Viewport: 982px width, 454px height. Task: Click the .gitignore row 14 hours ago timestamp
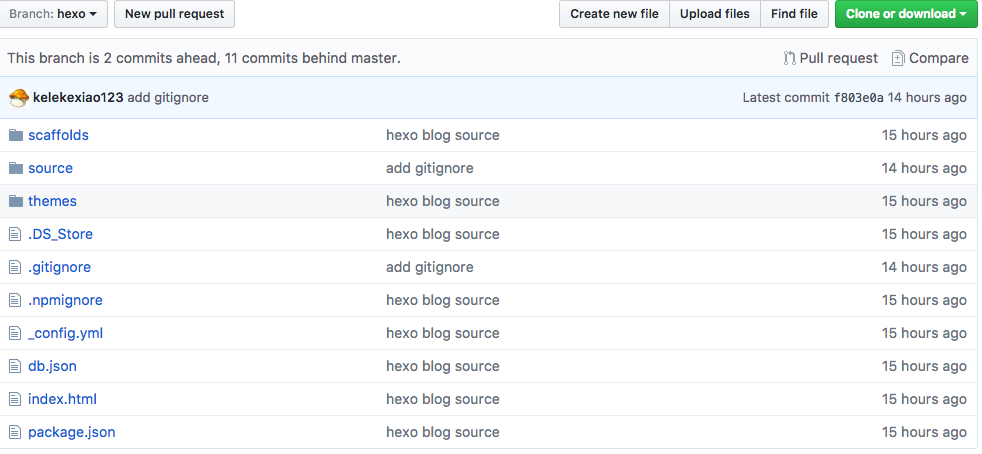point(924,267)
